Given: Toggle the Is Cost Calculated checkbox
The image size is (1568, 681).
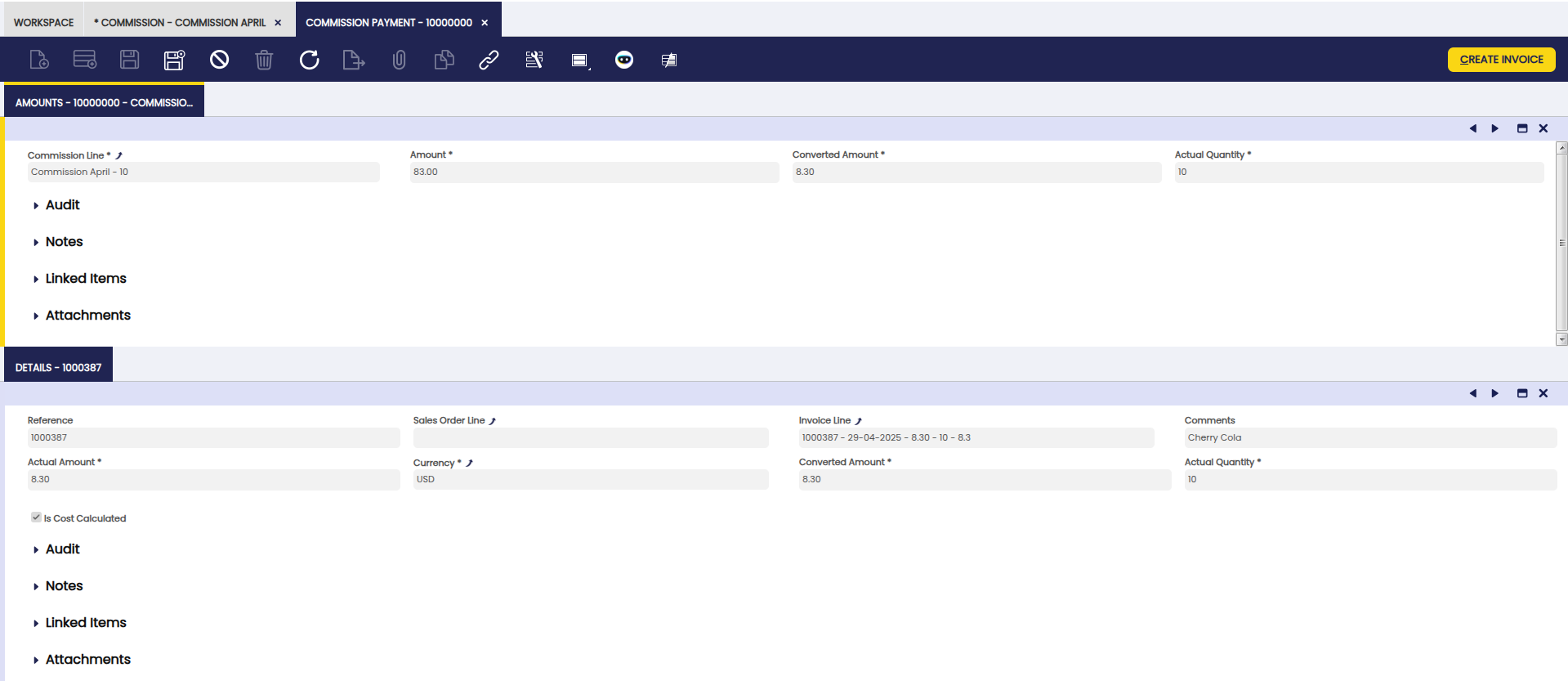Looking at the screenshot, I should 36,517.
